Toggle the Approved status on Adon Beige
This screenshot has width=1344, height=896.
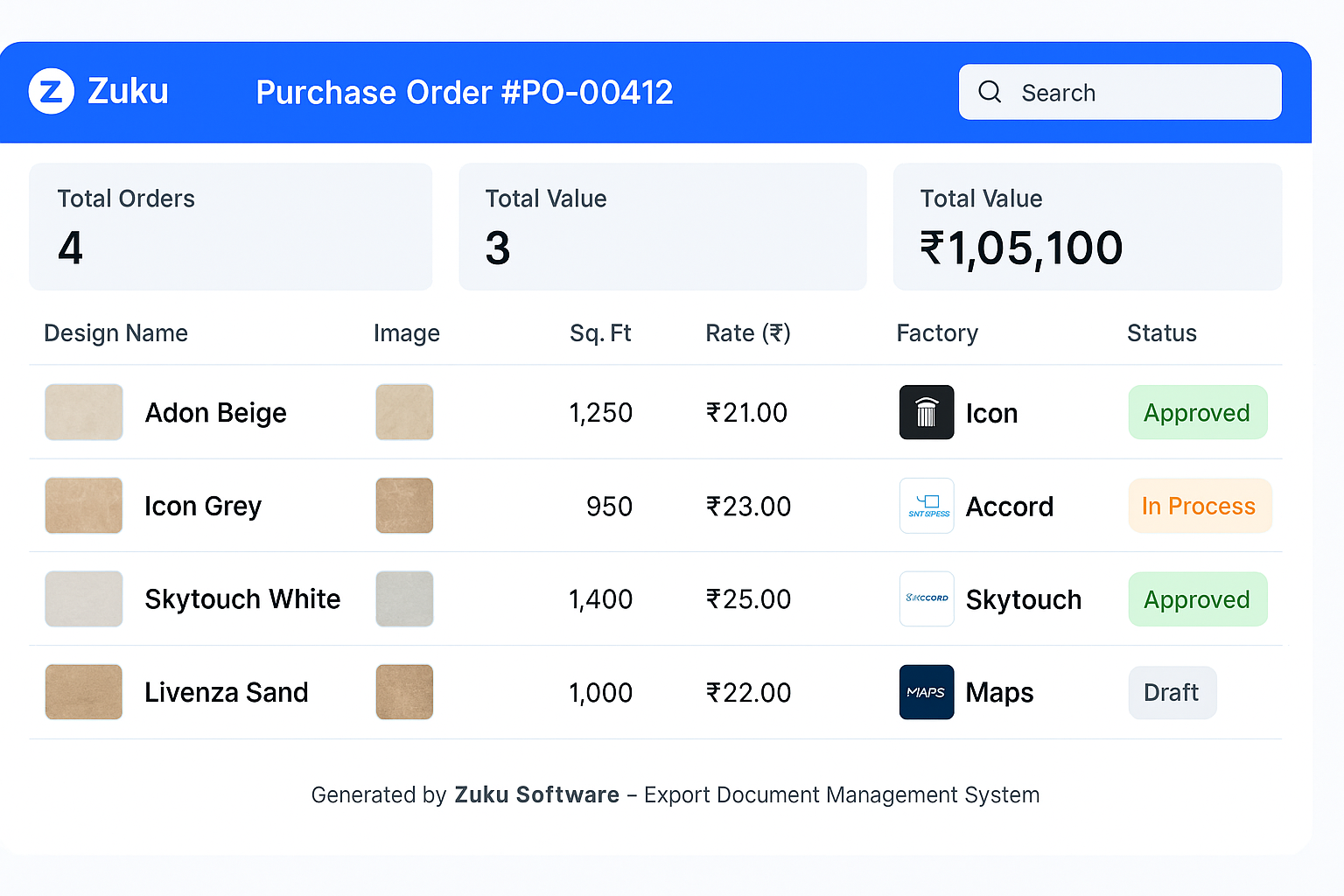coord(1197,412)
